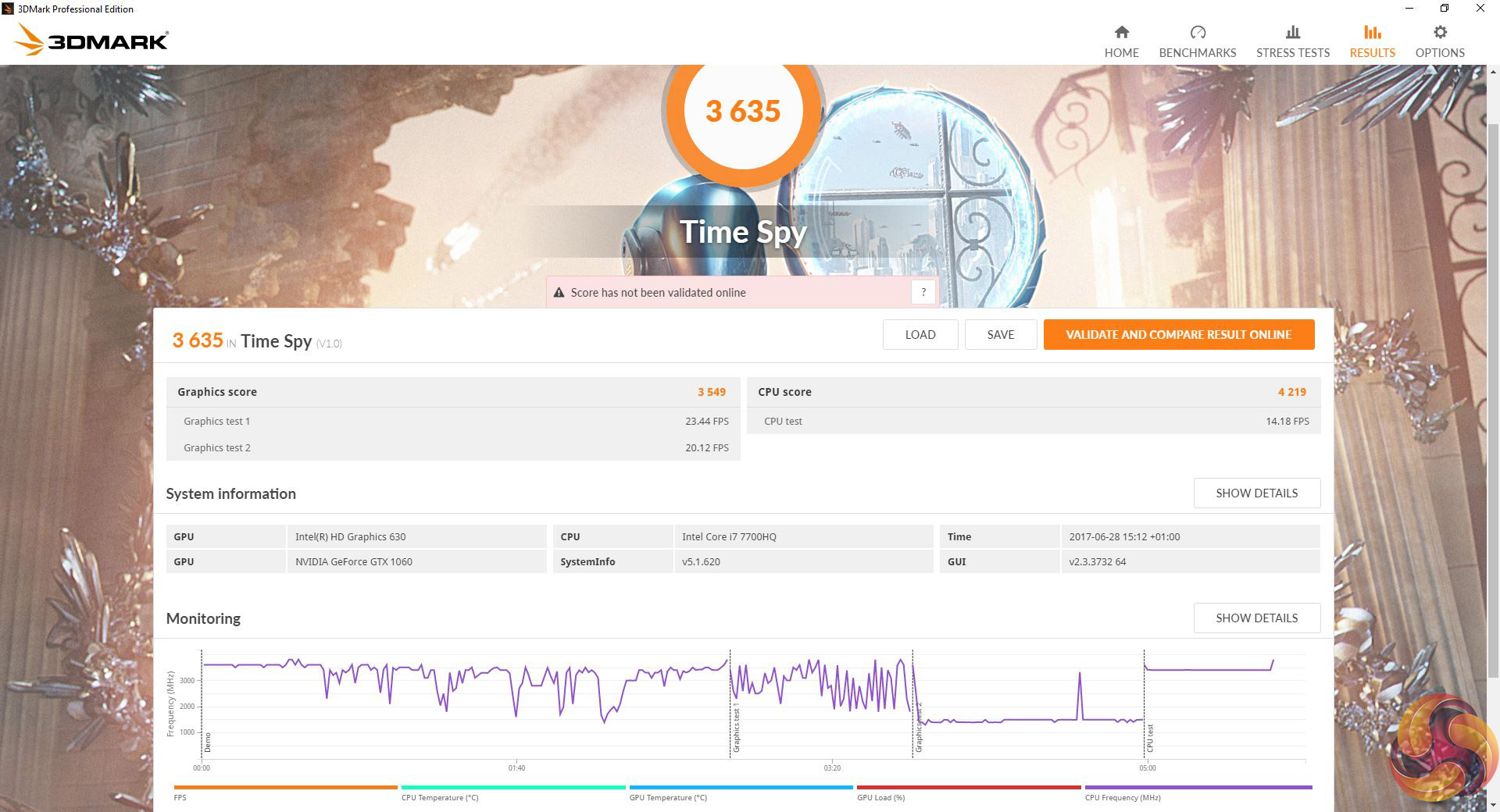Image resolution: width=1500 pixels, height=812 pixels.
Task: Show details for System information
Action: 1256,493
